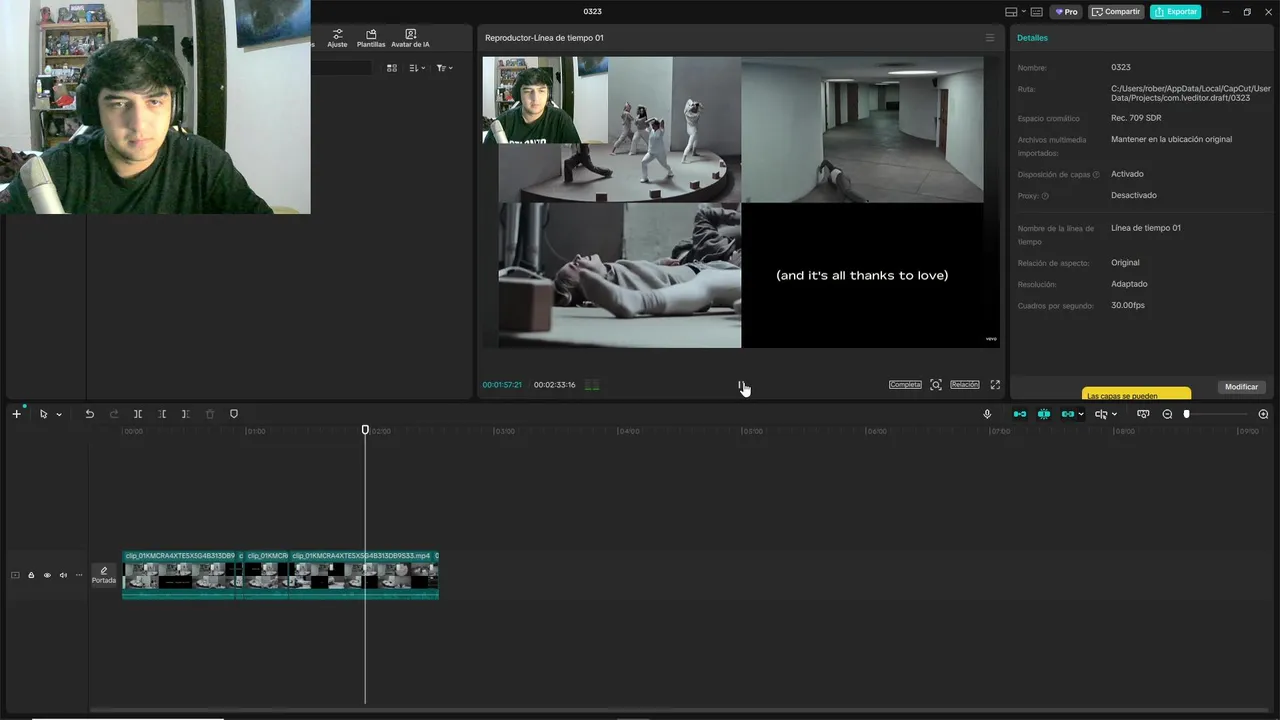The width and height of the screenshot is (1280, 720).
Task: Click the scan/focus frame icon in player
Action: [x=936, y=385]
